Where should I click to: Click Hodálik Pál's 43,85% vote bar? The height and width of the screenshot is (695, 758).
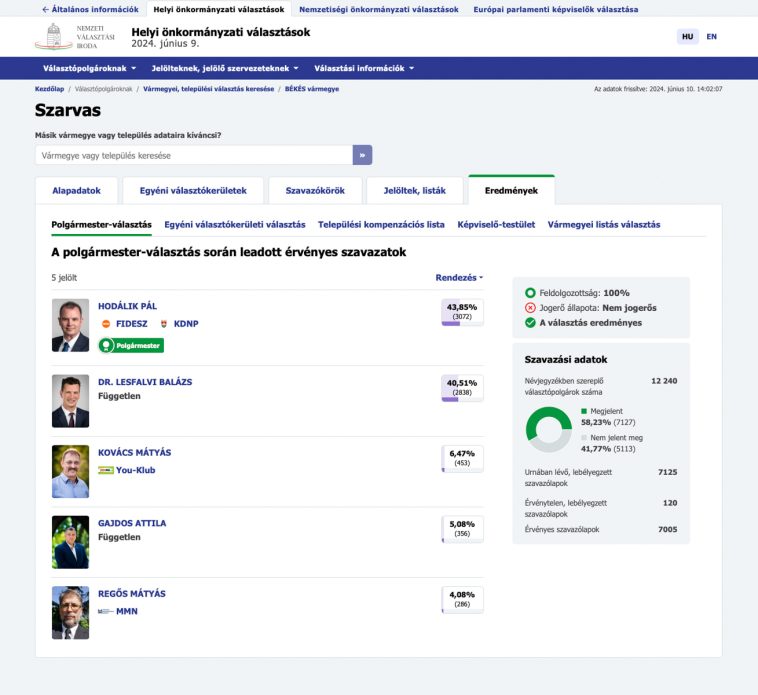(x=462, y=312)
